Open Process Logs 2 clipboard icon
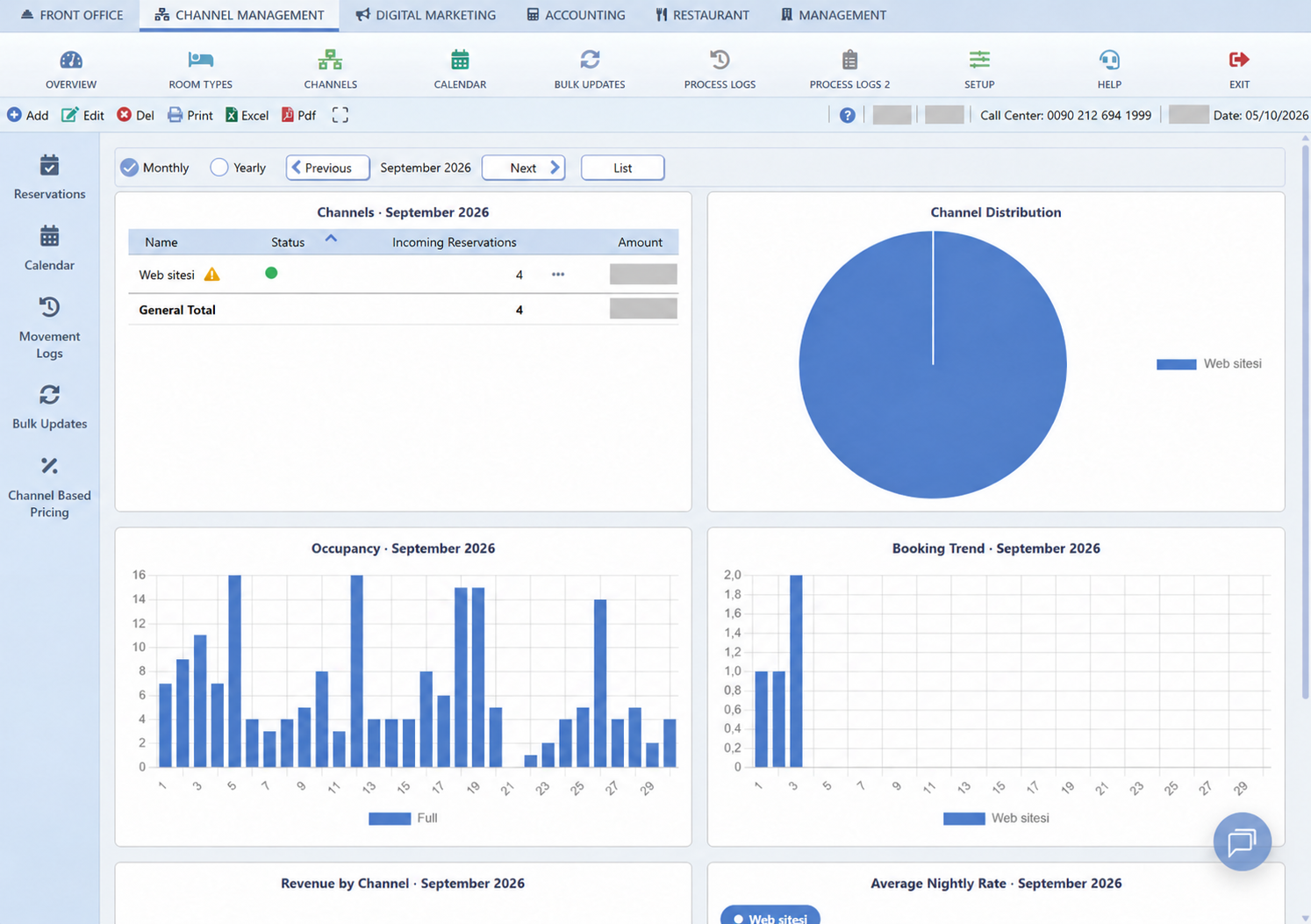 [849, 60]
